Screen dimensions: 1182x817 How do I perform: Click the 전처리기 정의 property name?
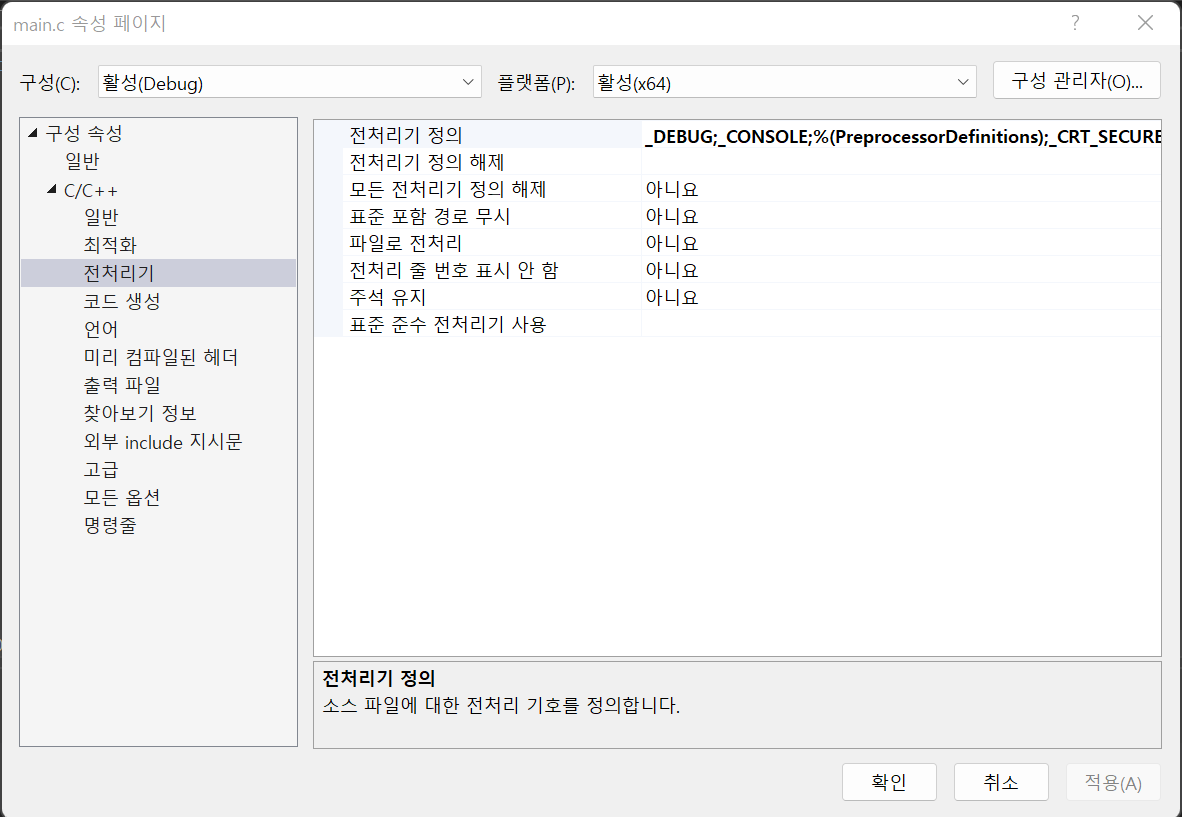tap(406, 135)
